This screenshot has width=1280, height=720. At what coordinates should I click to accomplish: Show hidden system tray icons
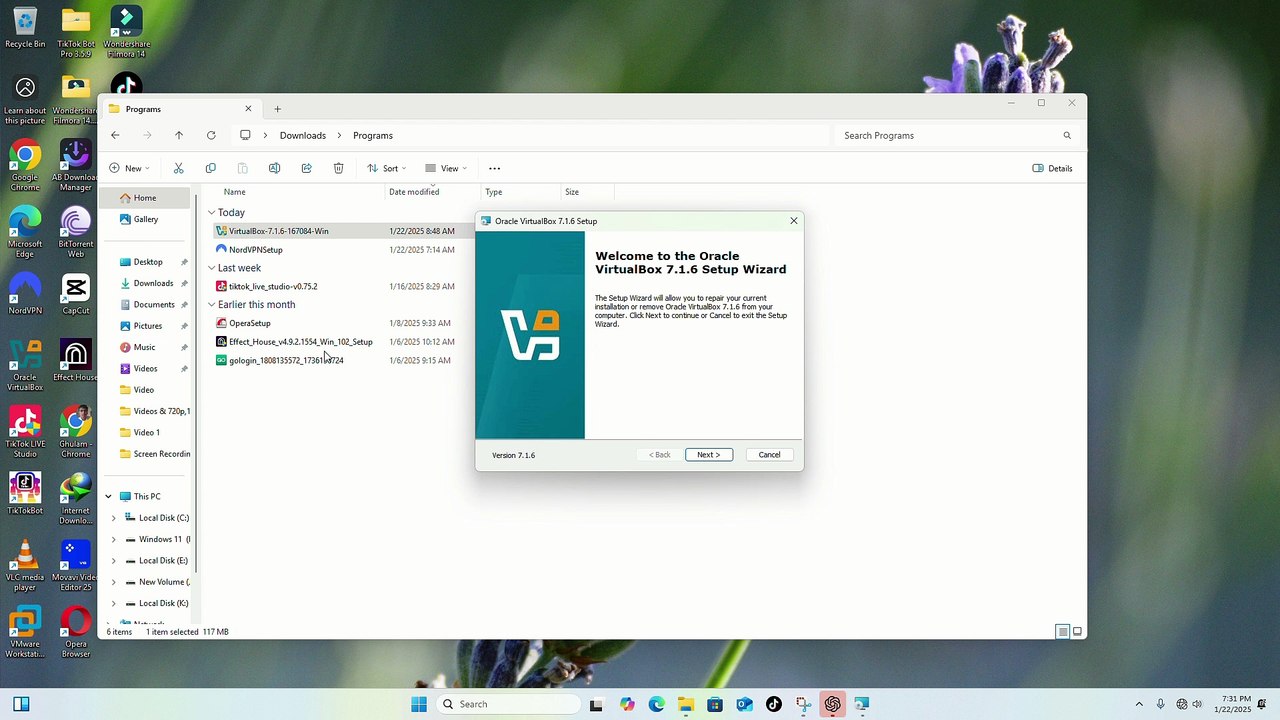pos(1138,704)
